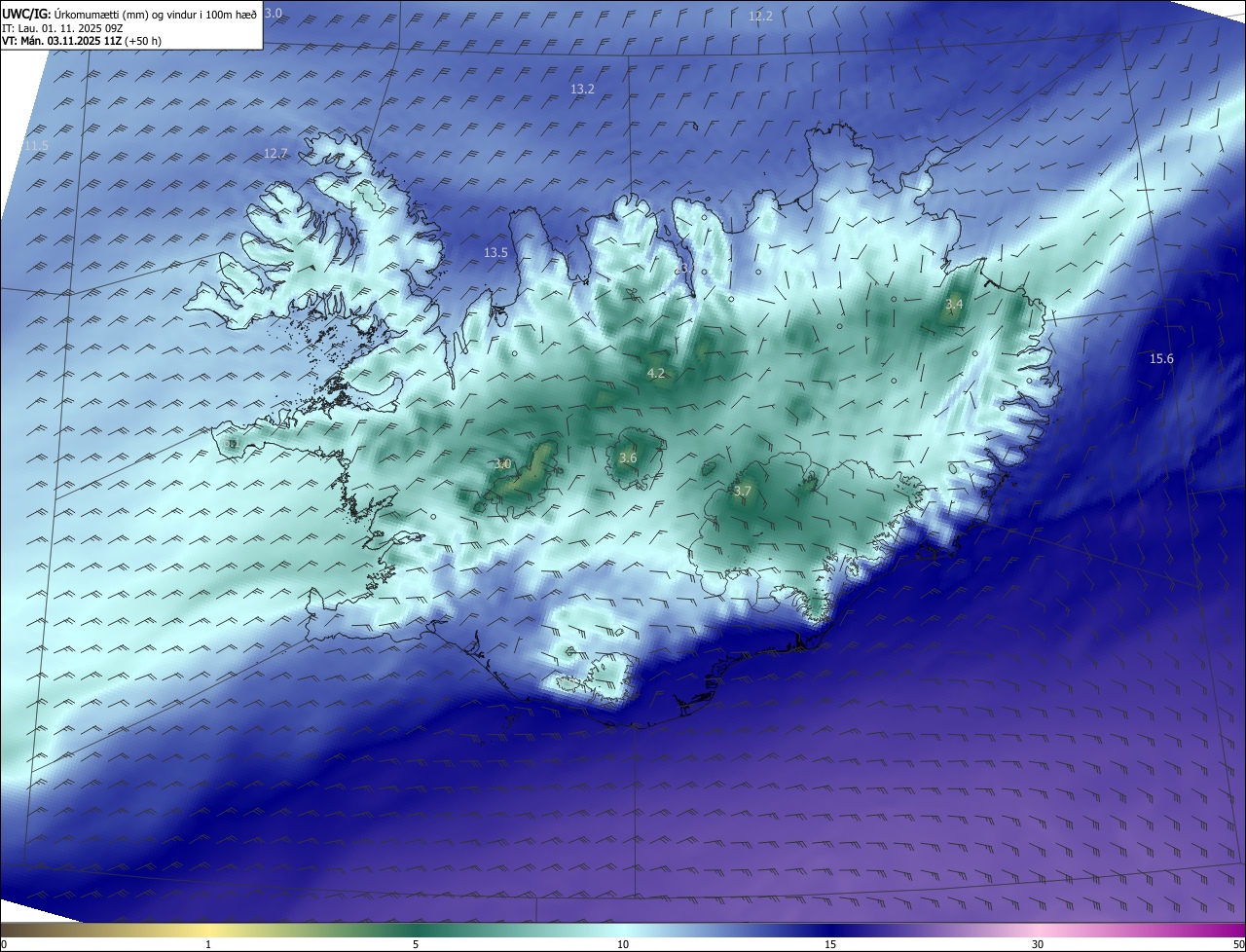1246x952 pixels.
Task: Click the valid time 'VT: Mán. 03.11.2025 11Z (+50 h)'
Action: coord(82,41)
